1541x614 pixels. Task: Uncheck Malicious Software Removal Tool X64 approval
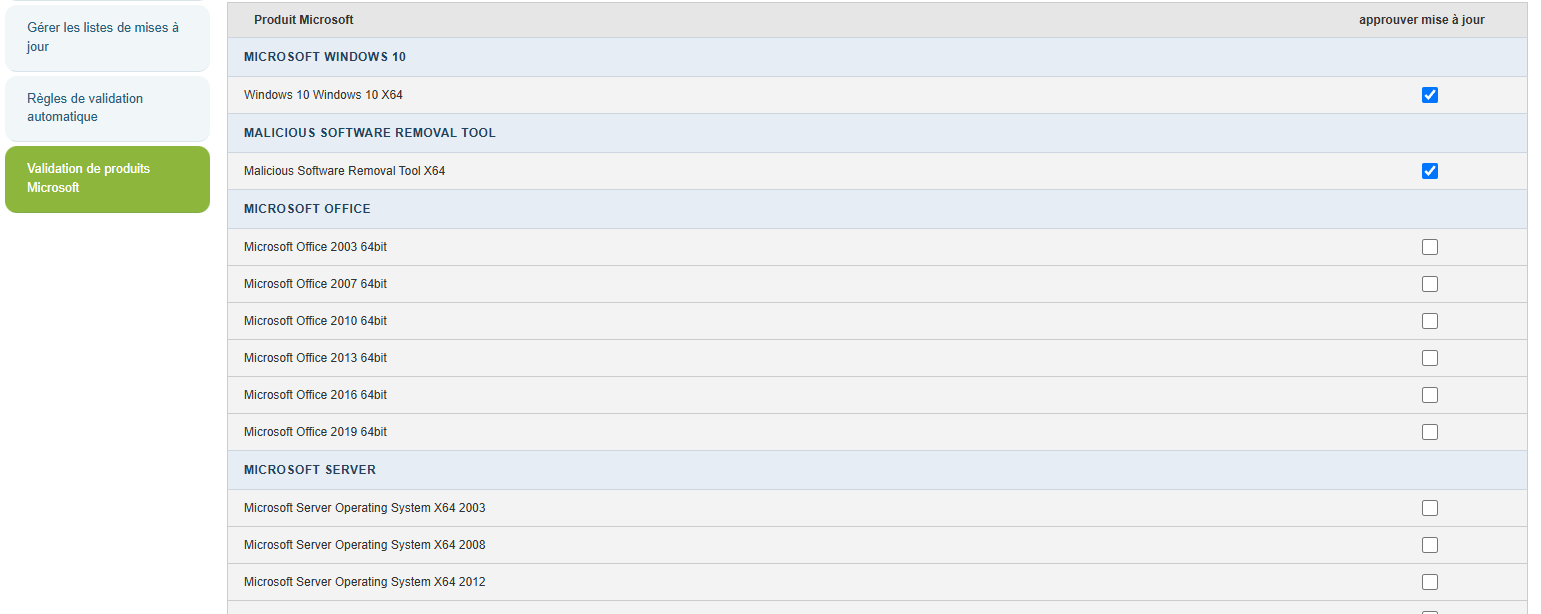(x=1430, y=171)
